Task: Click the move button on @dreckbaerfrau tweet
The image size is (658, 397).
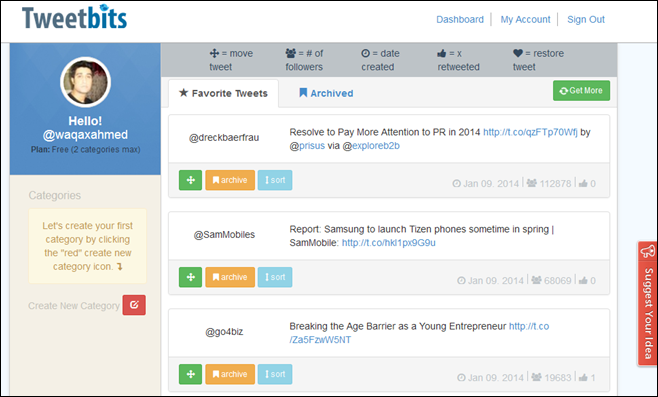Action: click(x=191, y=180)
